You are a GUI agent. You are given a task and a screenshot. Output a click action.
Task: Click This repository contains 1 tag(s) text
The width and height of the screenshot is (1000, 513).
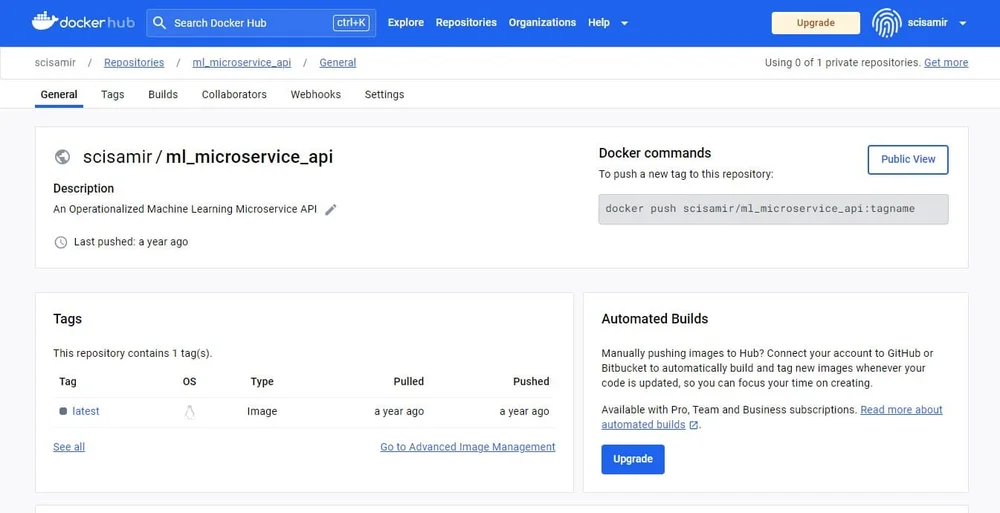[133, 353]
